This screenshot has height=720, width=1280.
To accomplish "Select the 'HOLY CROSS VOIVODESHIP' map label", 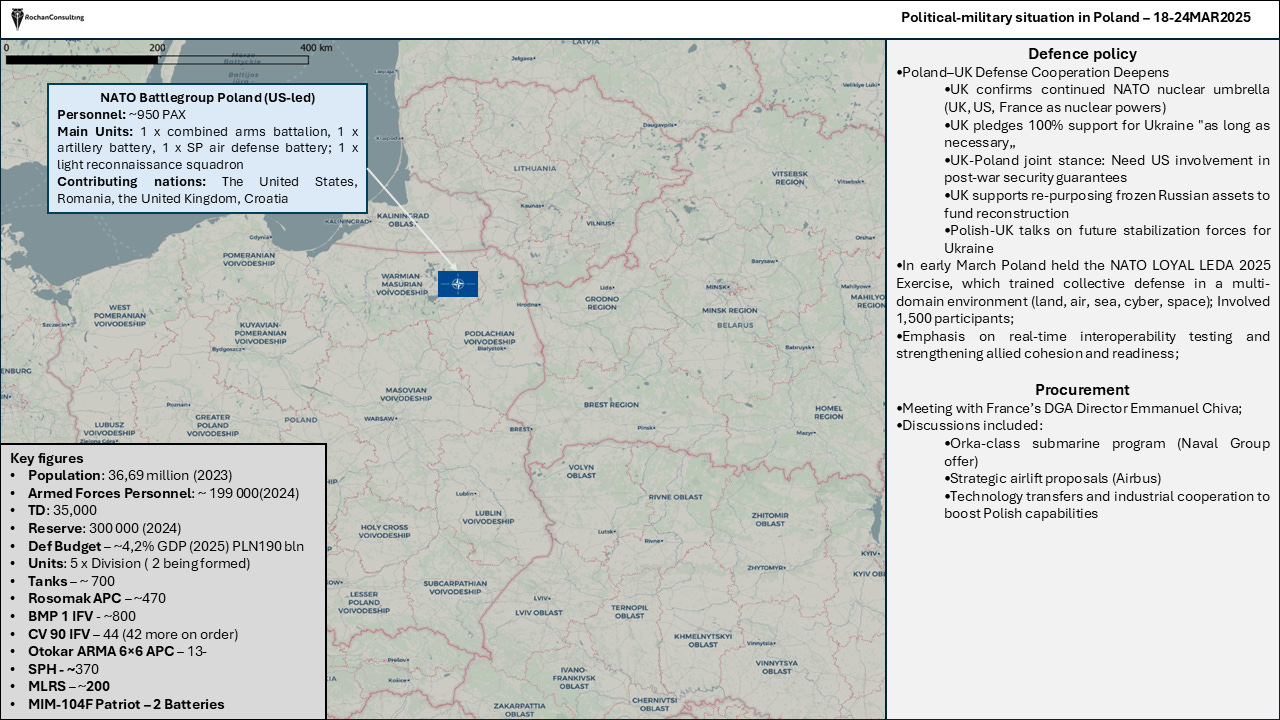I will (x=385, y=530).
